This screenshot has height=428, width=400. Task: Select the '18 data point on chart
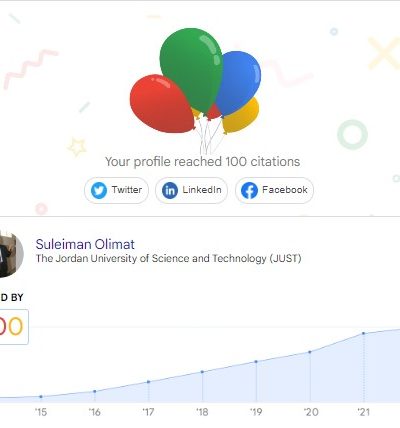click(202, 372)
